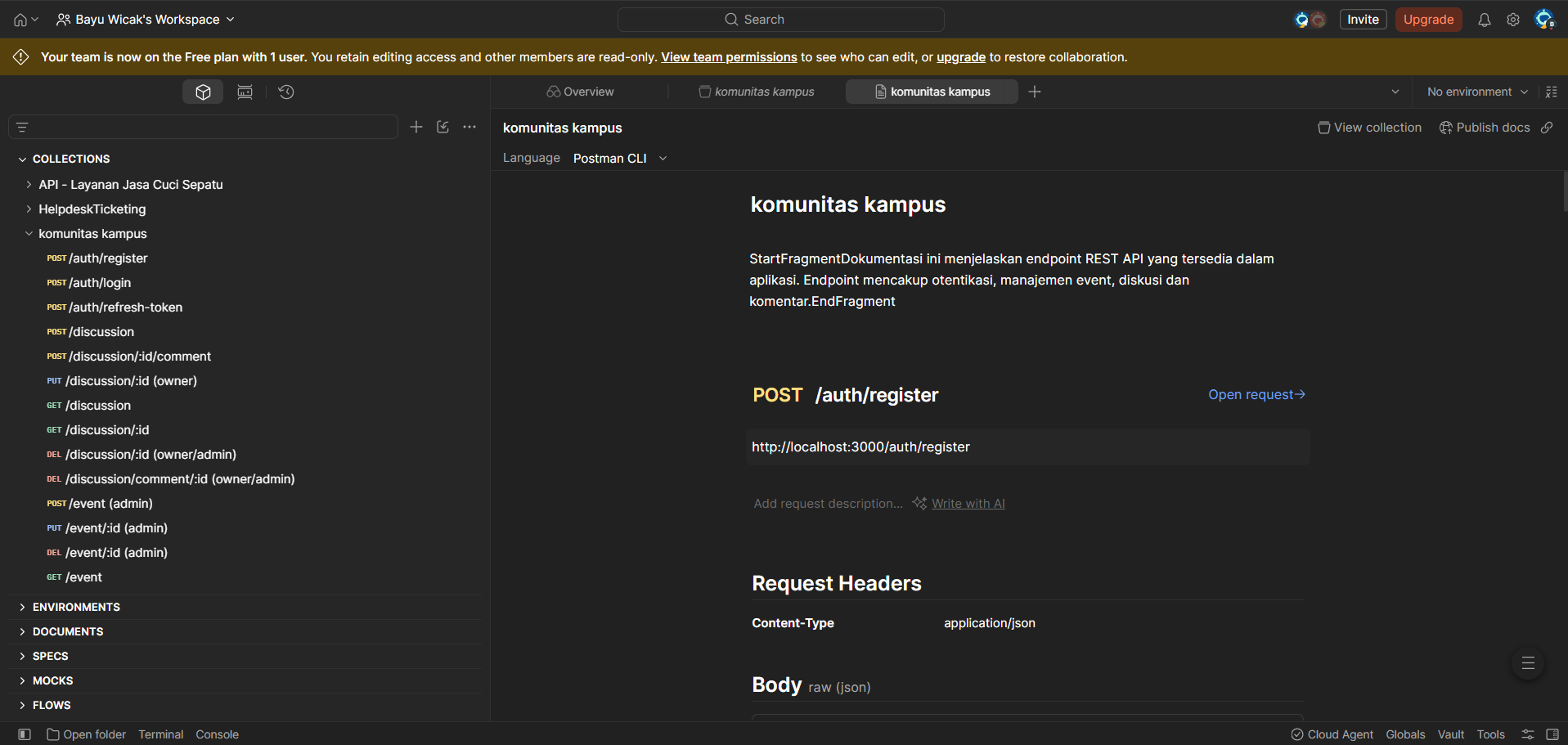The width and height of the screenshot is (1568, 745).
Task: Open the Home icon menu
Action: tap(25, 20)
